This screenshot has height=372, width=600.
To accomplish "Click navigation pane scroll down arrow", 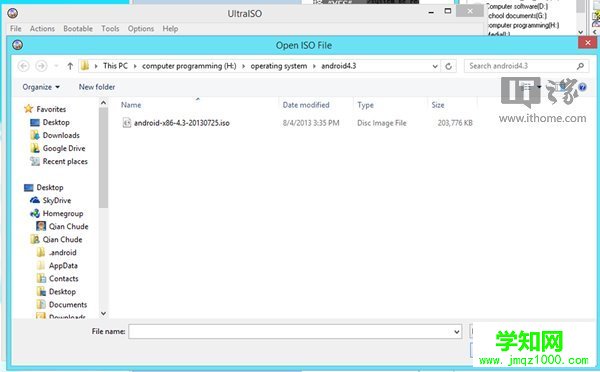I will (x=103, y=313).
